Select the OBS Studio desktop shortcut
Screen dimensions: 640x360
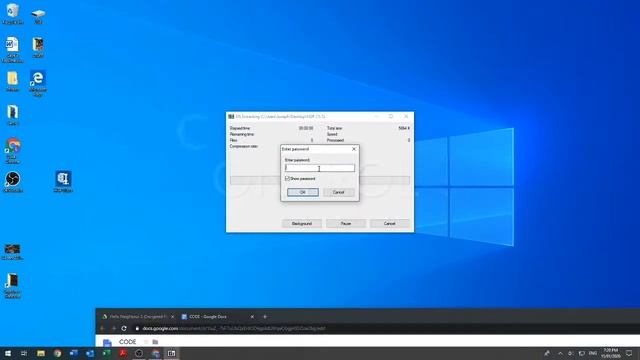click(x=13, y=182)
